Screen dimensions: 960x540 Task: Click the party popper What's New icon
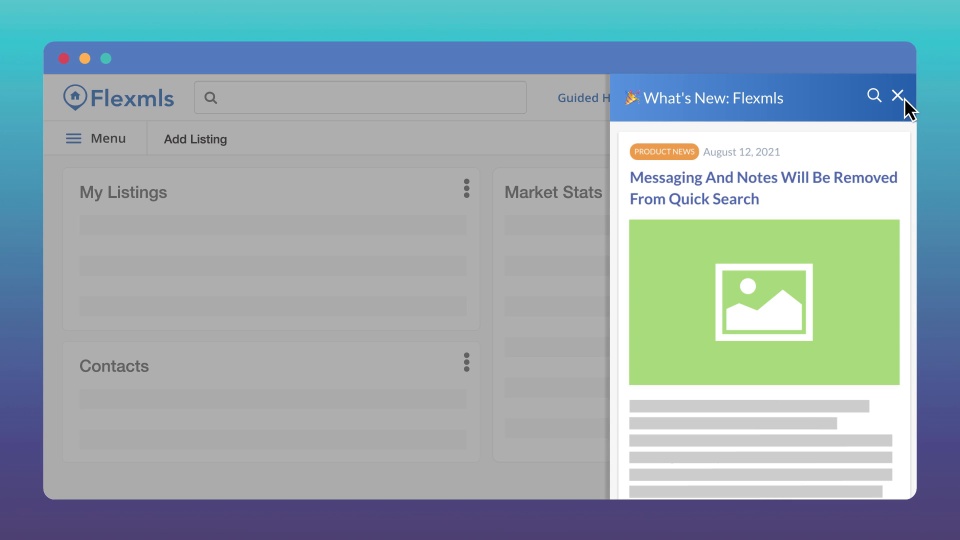point(632,97)
